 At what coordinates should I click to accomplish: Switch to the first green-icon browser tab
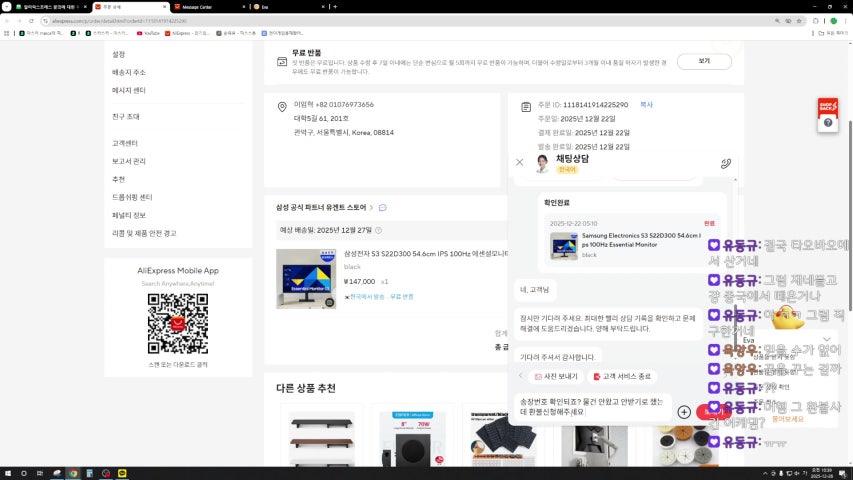point(50,7)
